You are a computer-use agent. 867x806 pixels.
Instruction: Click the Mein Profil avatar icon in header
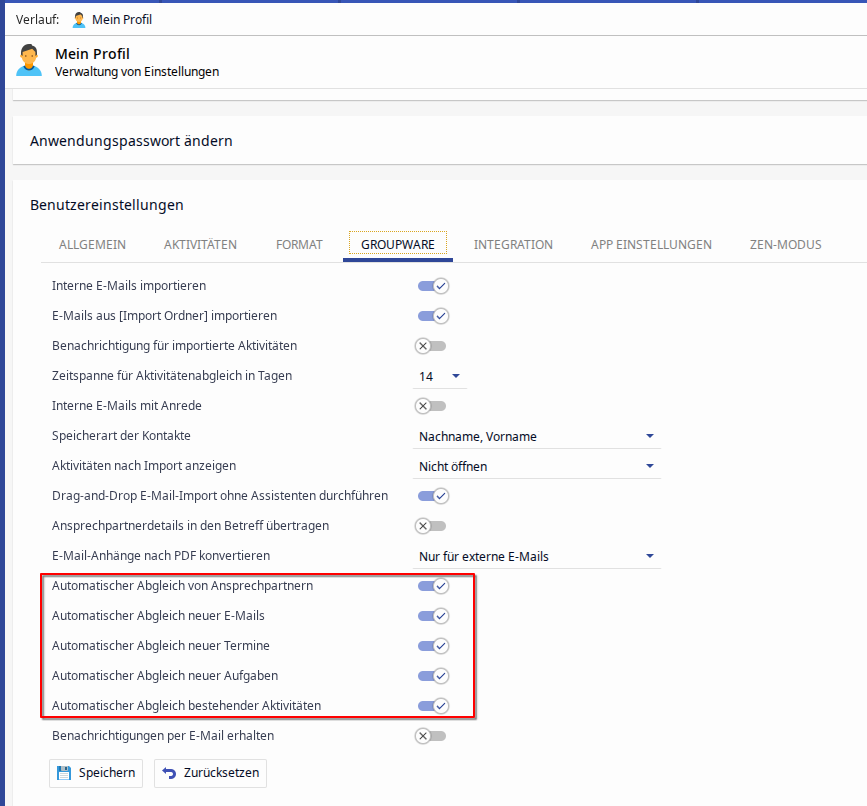(x=29, y=61)
